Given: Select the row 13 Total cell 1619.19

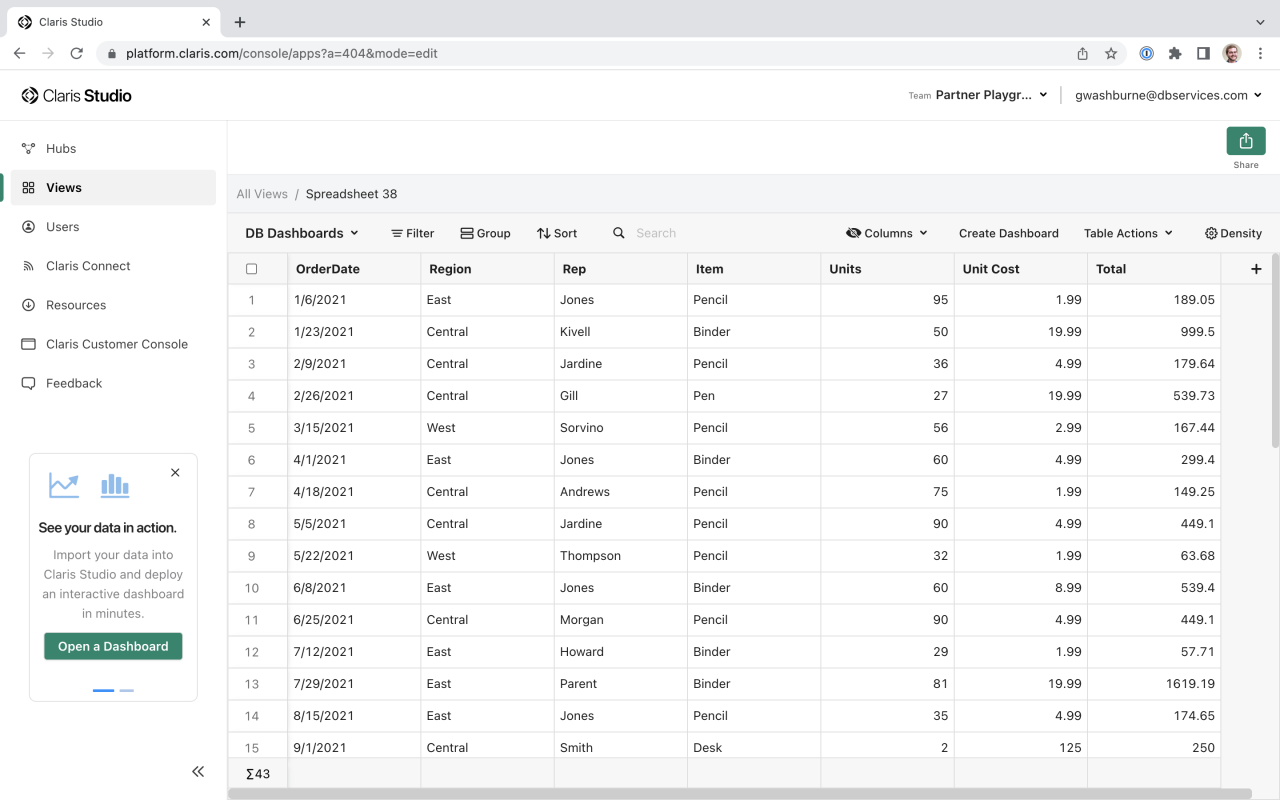Looking at the screenshot, I should (1154, 684).
